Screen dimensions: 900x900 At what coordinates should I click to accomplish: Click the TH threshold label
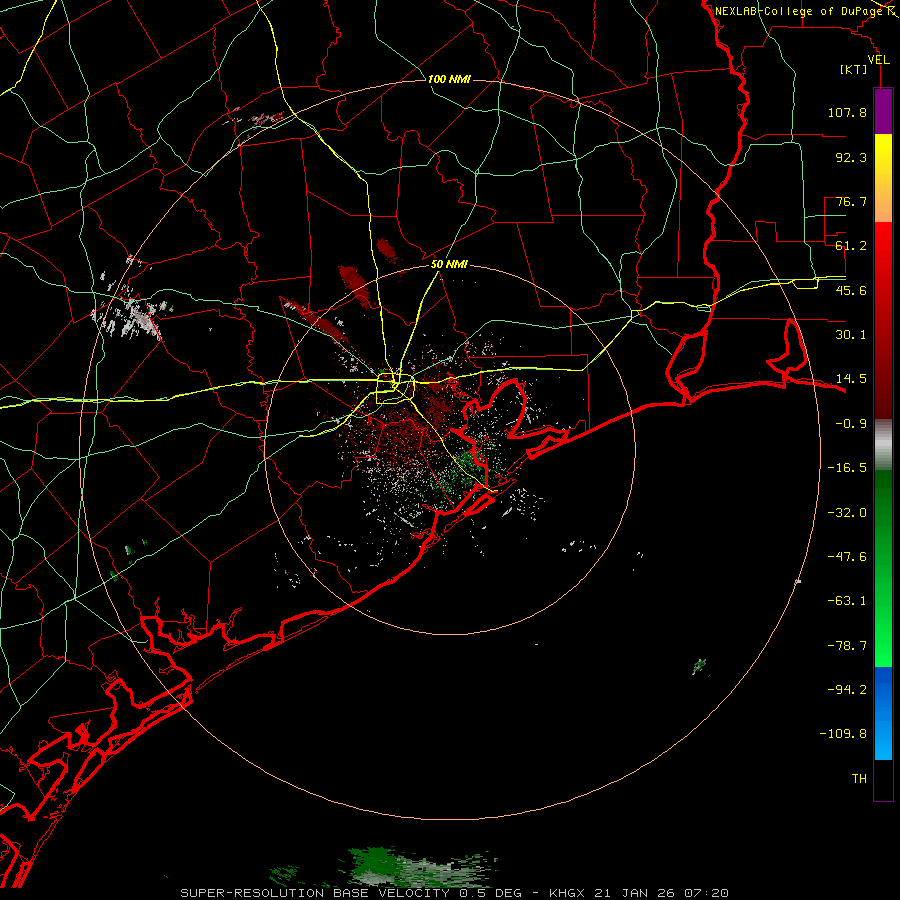[859, 779]
